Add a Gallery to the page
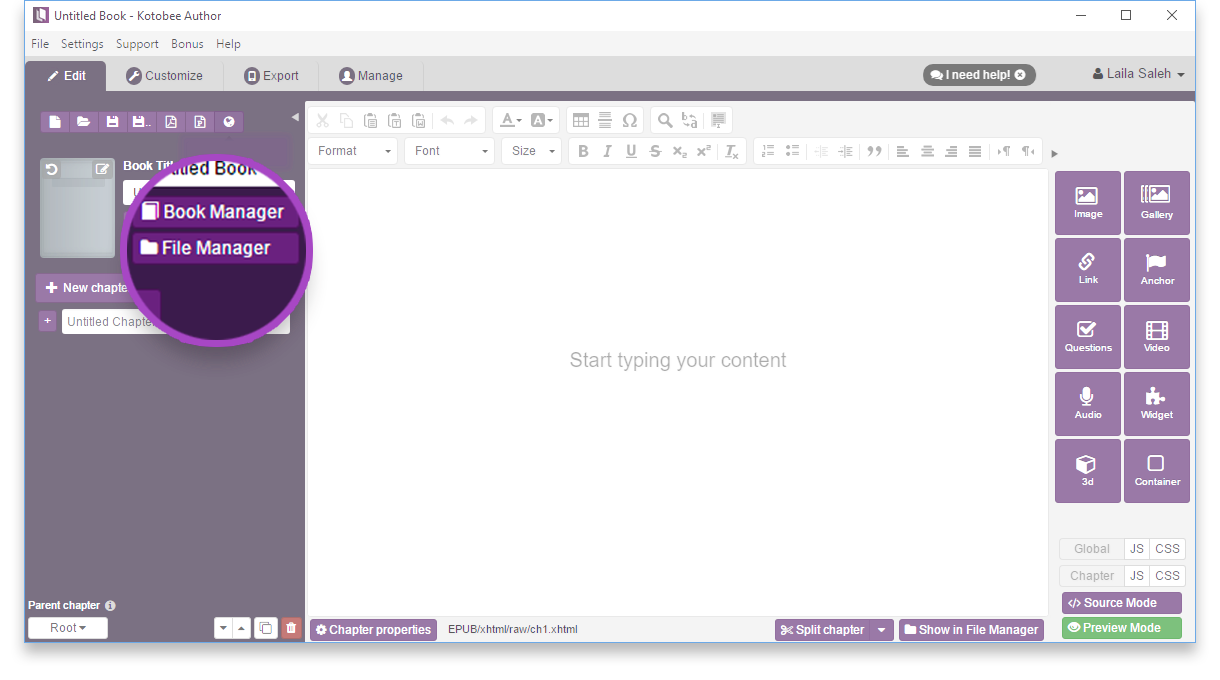The height and width of the screenshot is (680, 1220). tap(1156, 203)
